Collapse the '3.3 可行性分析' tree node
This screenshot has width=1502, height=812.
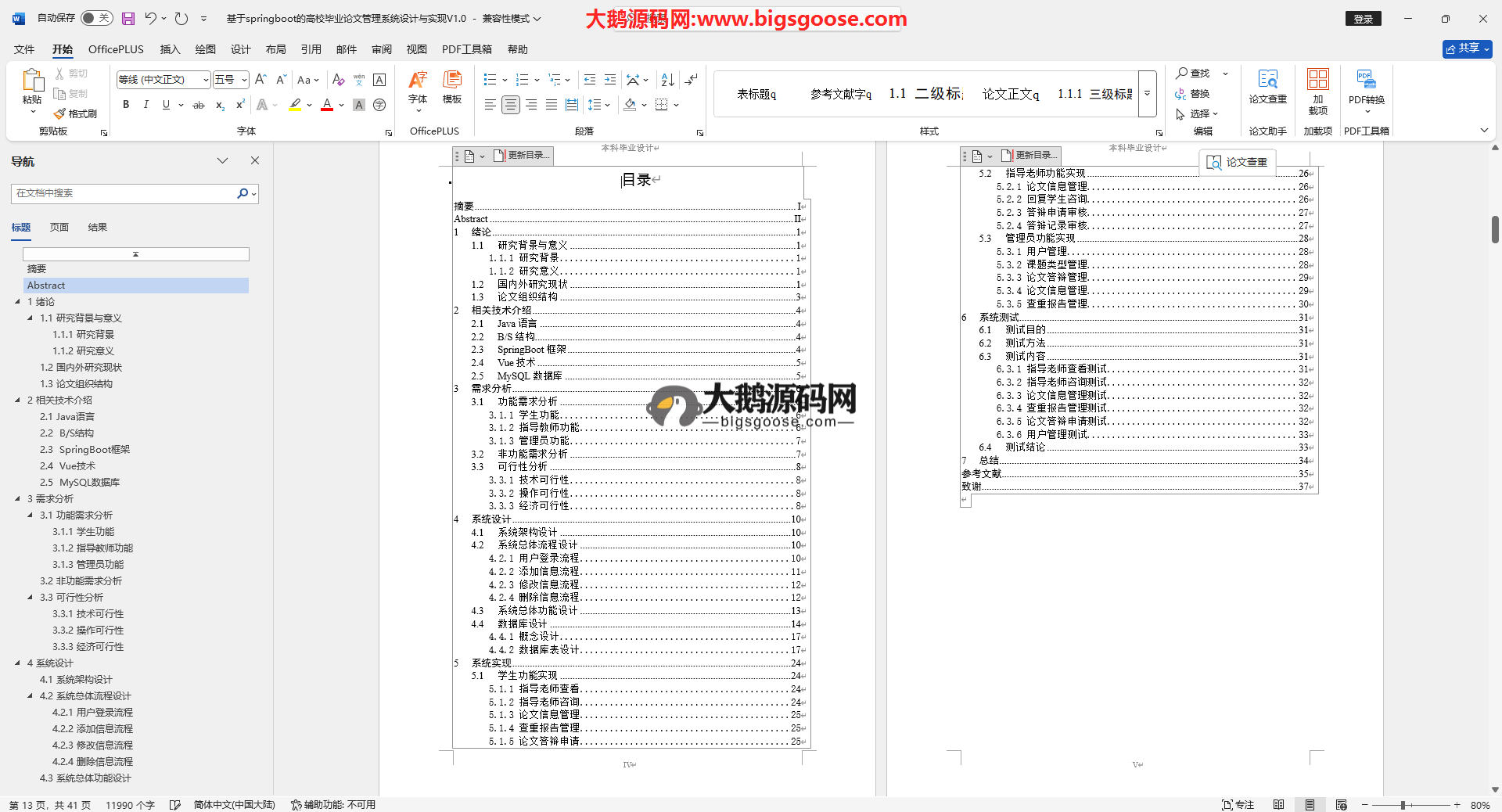coord(31,598)
